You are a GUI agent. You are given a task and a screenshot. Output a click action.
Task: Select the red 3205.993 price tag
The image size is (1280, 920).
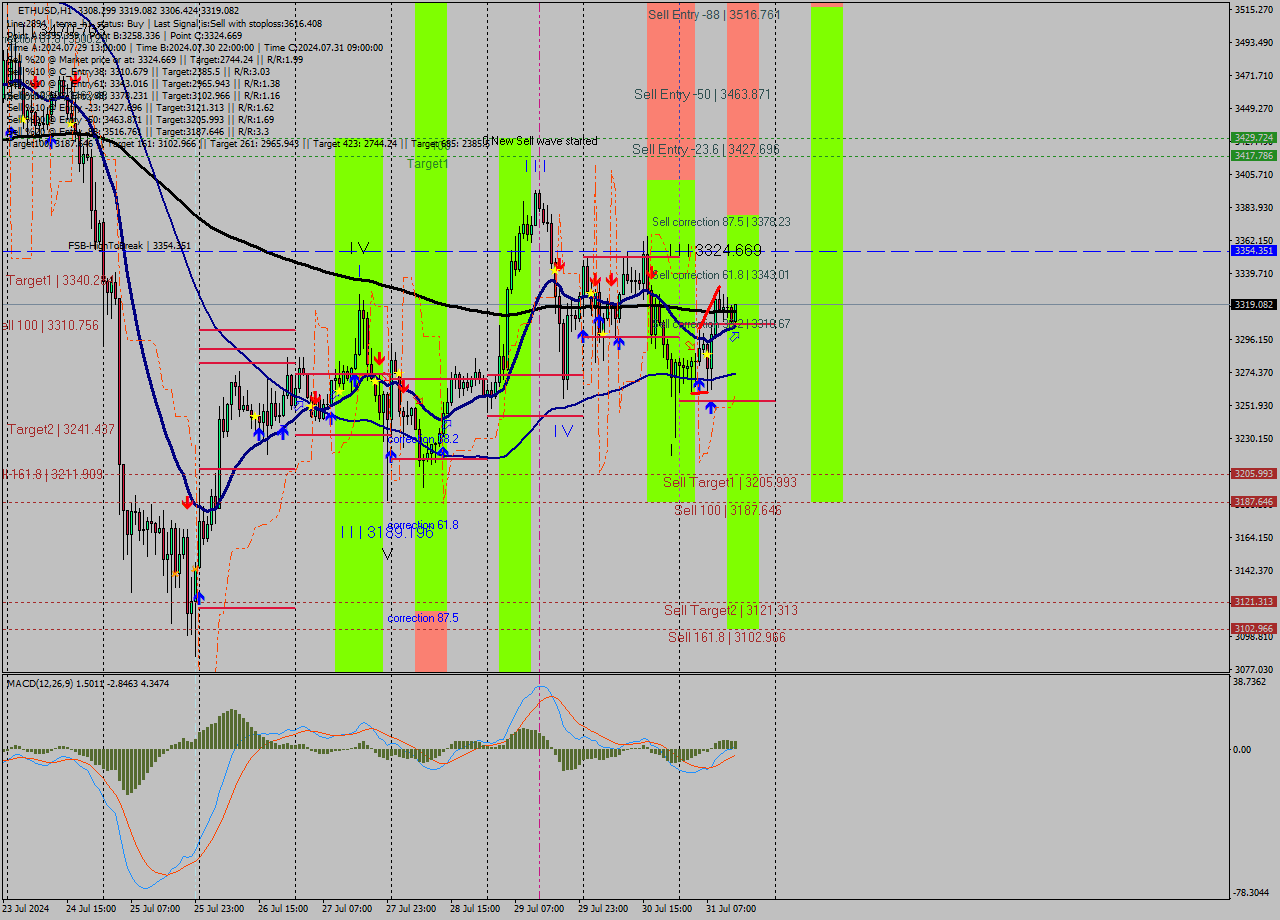click(x=1253, y=474)
